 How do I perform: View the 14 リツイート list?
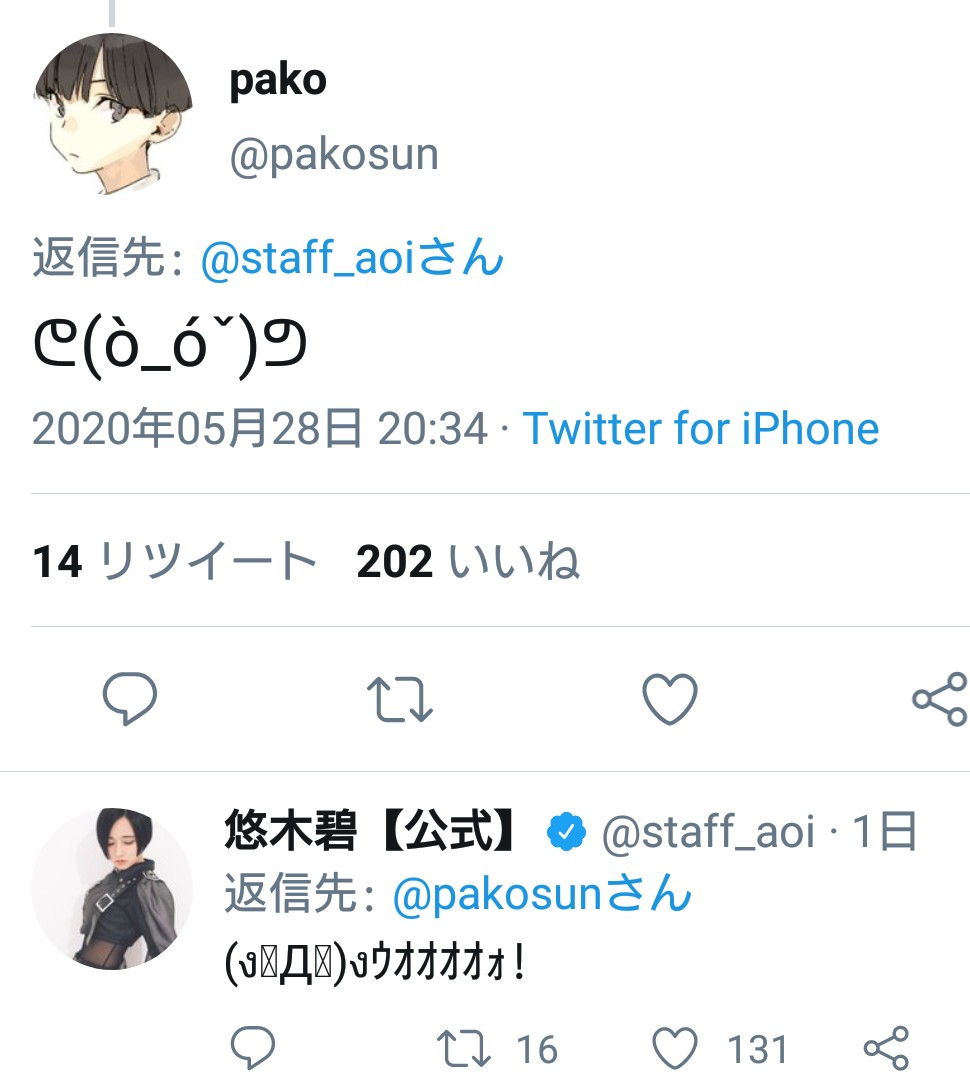175,560
